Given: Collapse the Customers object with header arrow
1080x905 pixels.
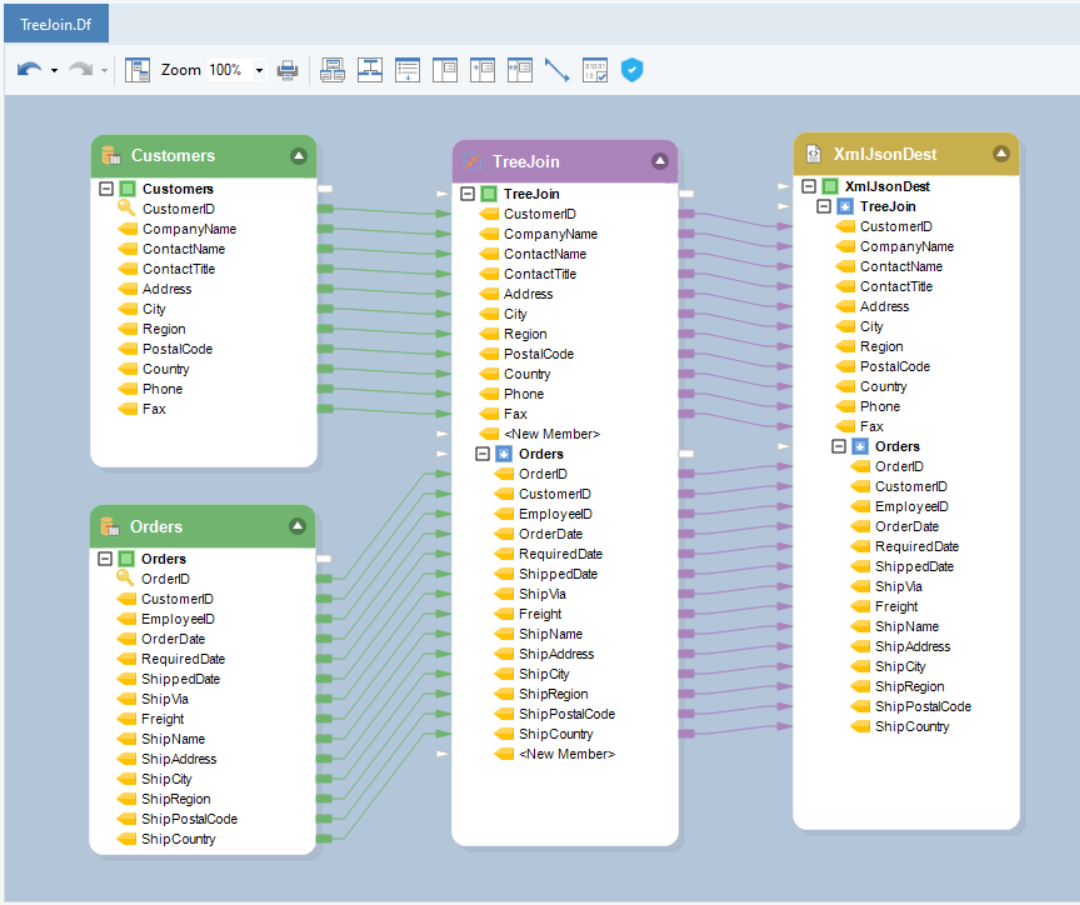Looking at the screenshot, I should tap(298, 156).
